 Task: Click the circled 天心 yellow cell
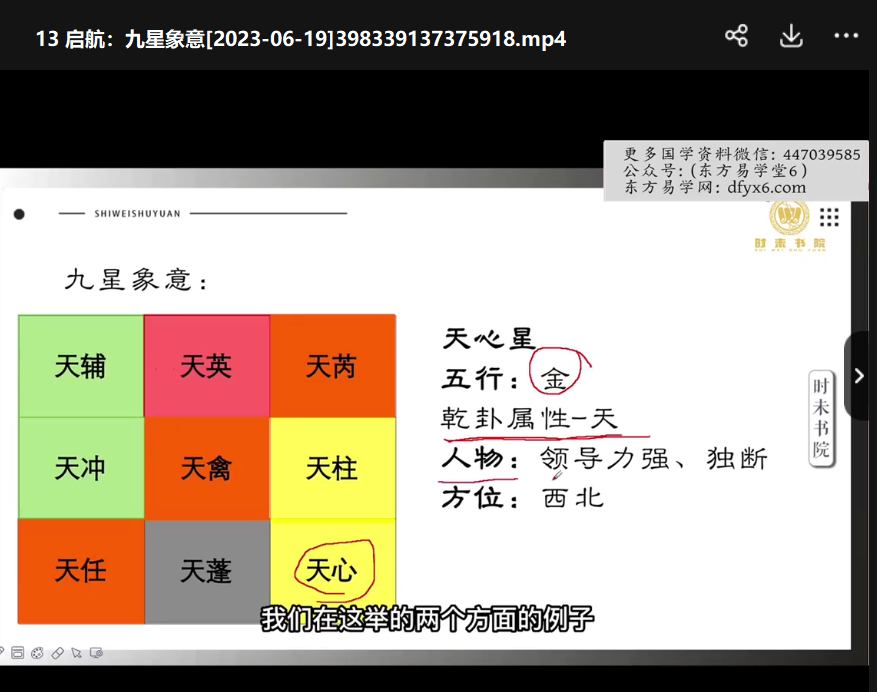pos(333,571)
